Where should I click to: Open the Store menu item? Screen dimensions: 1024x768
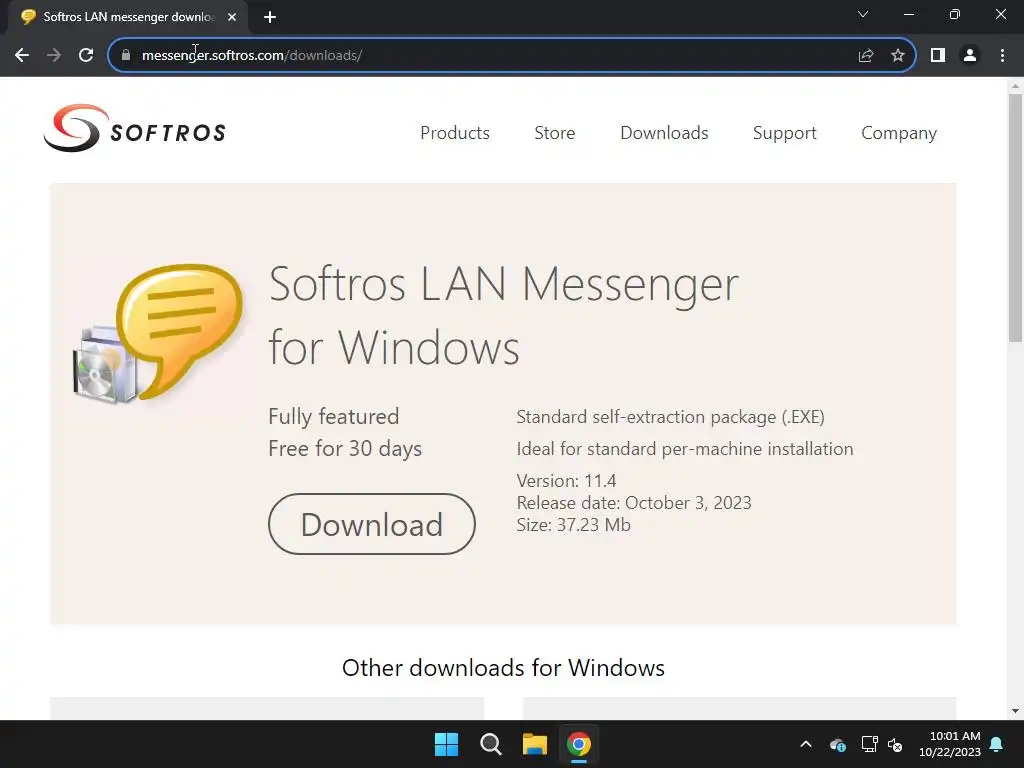[554, 133]
